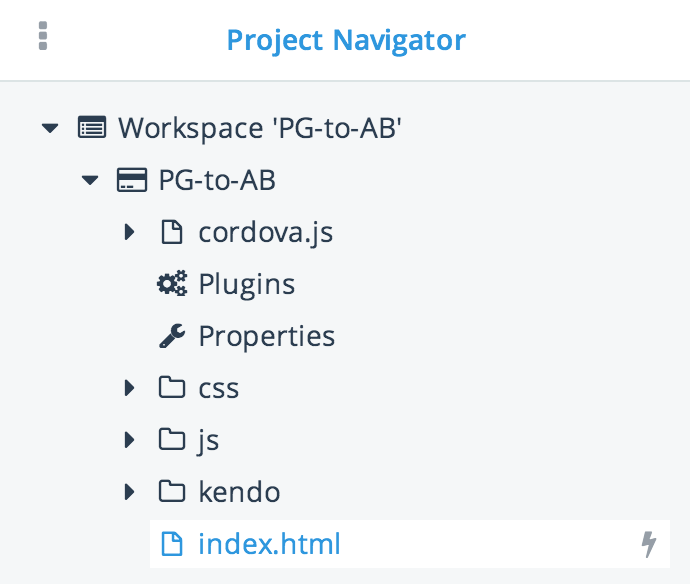Click the lightning bolt icon beside index.html
690x584 pixels.
649,544
